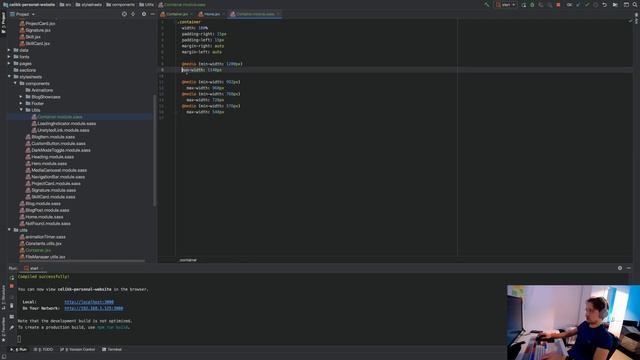Viewport: 640px width, 360px height.
Task: Click the red Stop icon in Run panel
Action: [x=12, y=287]
